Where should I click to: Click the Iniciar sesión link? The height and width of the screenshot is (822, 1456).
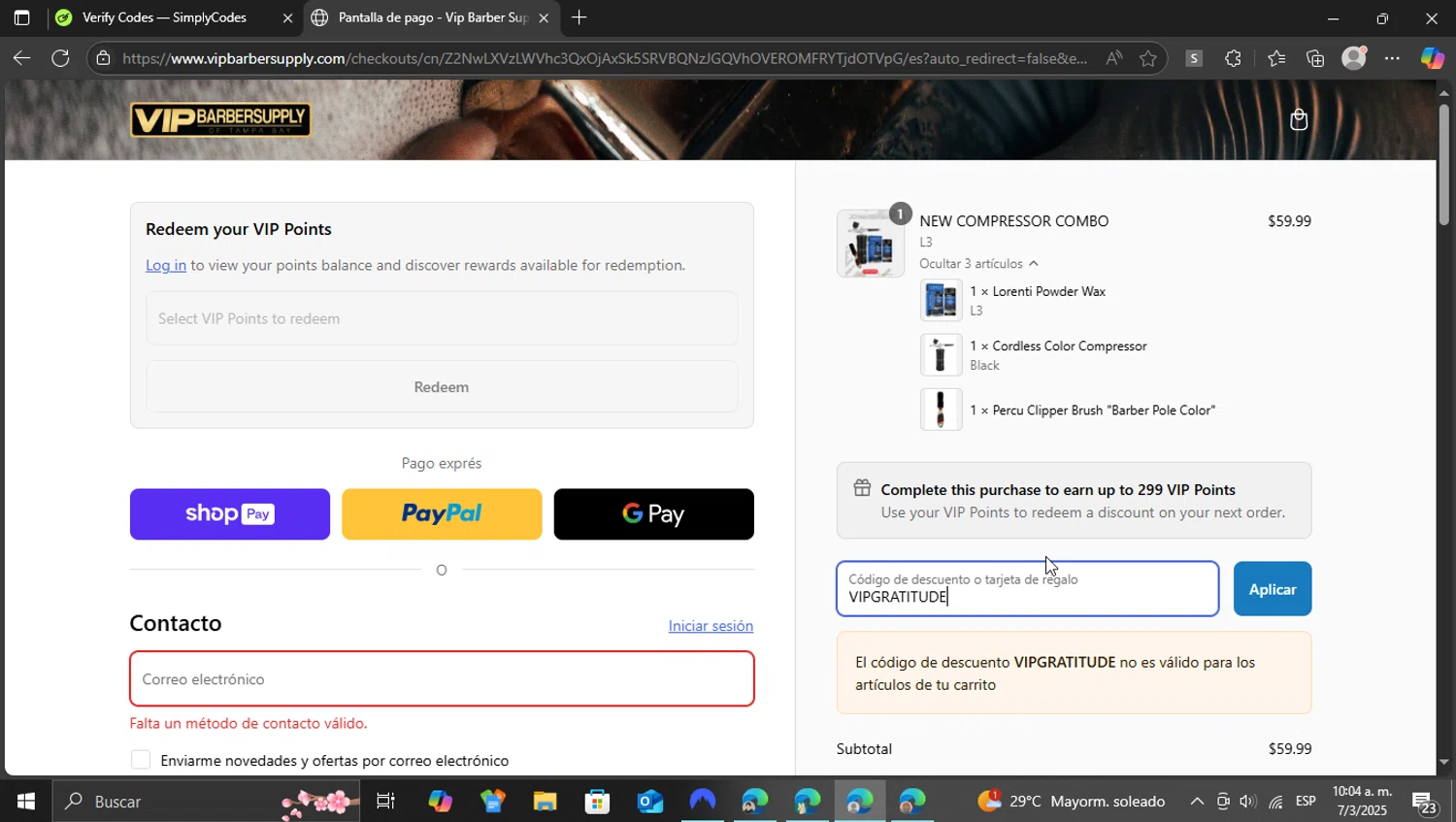[711, 626]
